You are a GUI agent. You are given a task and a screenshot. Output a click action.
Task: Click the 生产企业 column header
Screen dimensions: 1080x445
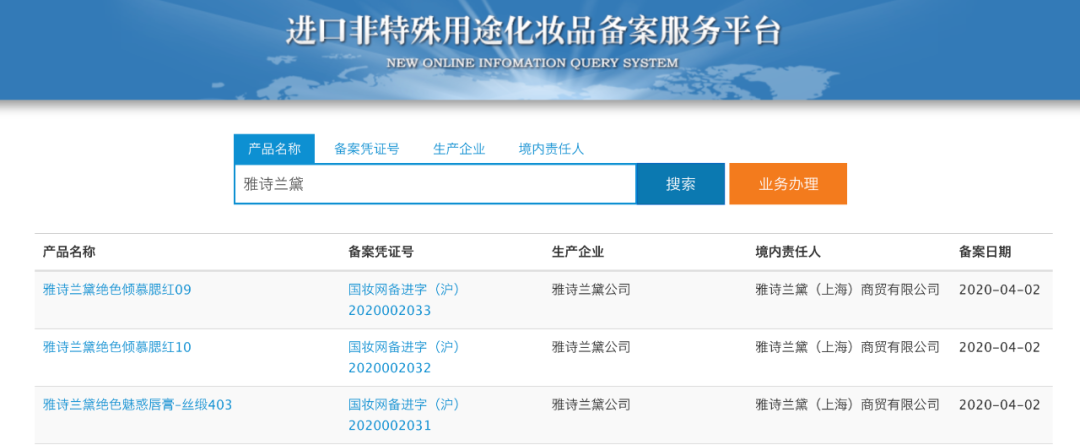[x=578, y=252]
